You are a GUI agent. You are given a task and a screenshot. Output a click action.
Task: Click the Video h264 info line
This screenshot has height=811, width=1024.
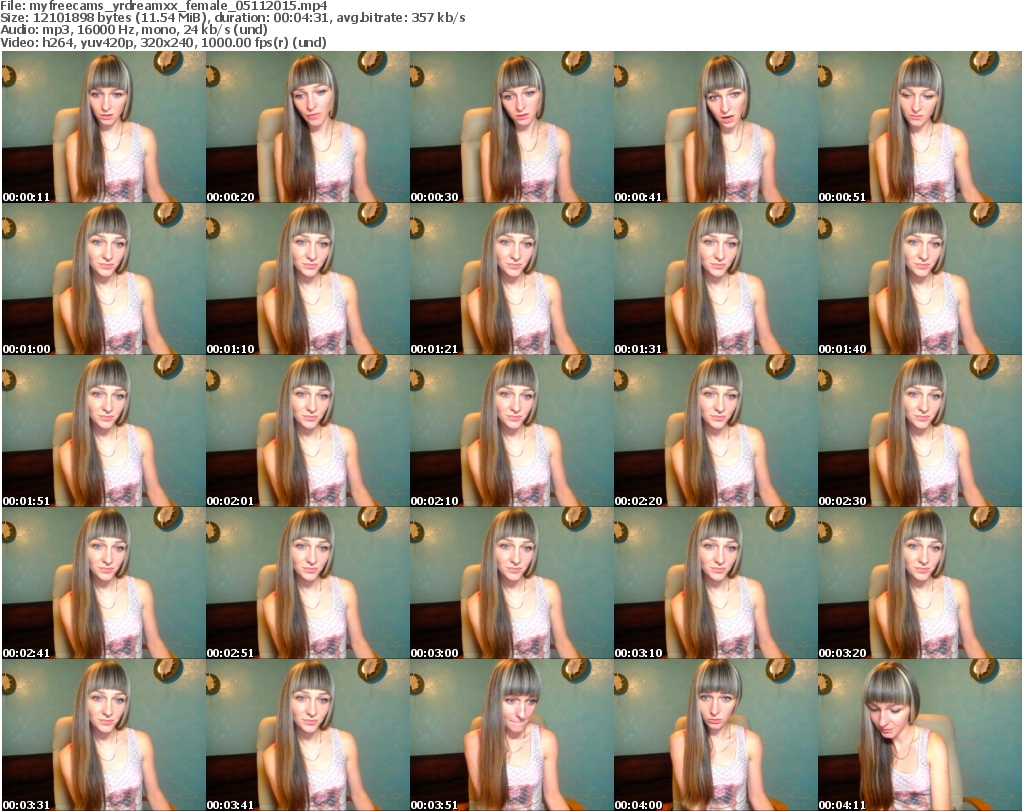pos(163,42)
